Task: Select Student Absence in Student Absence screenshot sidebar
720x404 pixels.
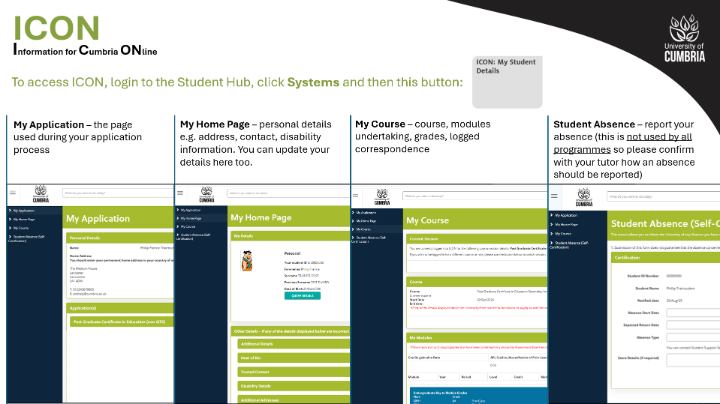Action: coord(569,245)
